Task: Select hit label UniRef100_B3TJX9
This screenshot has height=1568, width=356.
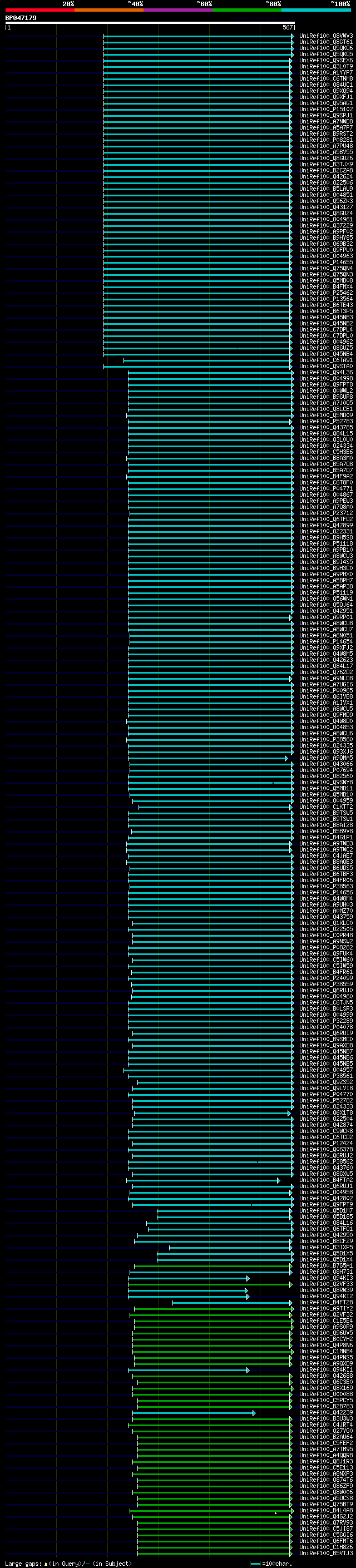Action: [325, 164]
